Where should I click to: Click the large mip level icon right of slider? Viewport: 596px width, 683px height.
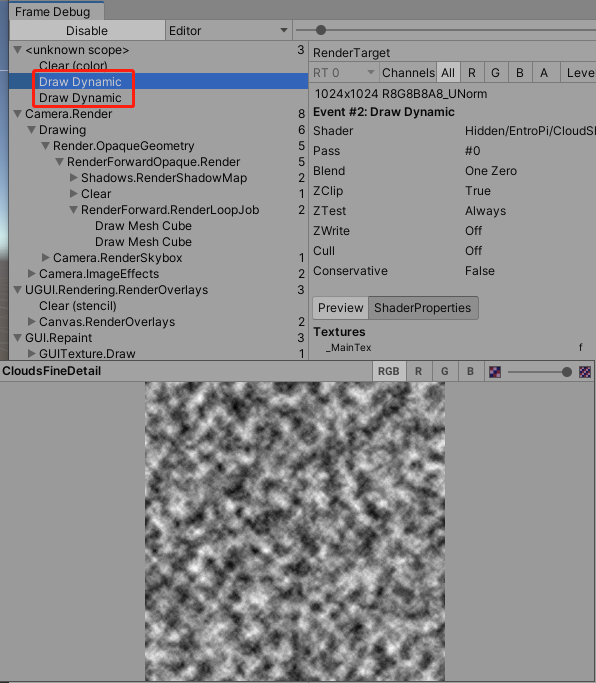tap(585, 372)
